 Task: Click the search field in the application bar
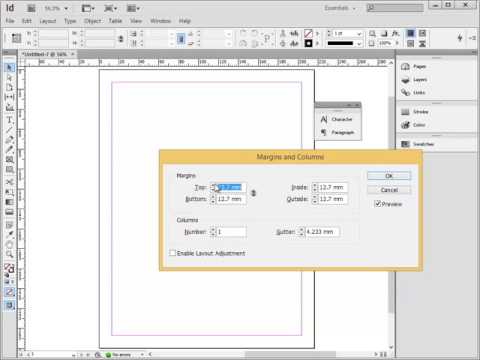[x=395, y=8]
